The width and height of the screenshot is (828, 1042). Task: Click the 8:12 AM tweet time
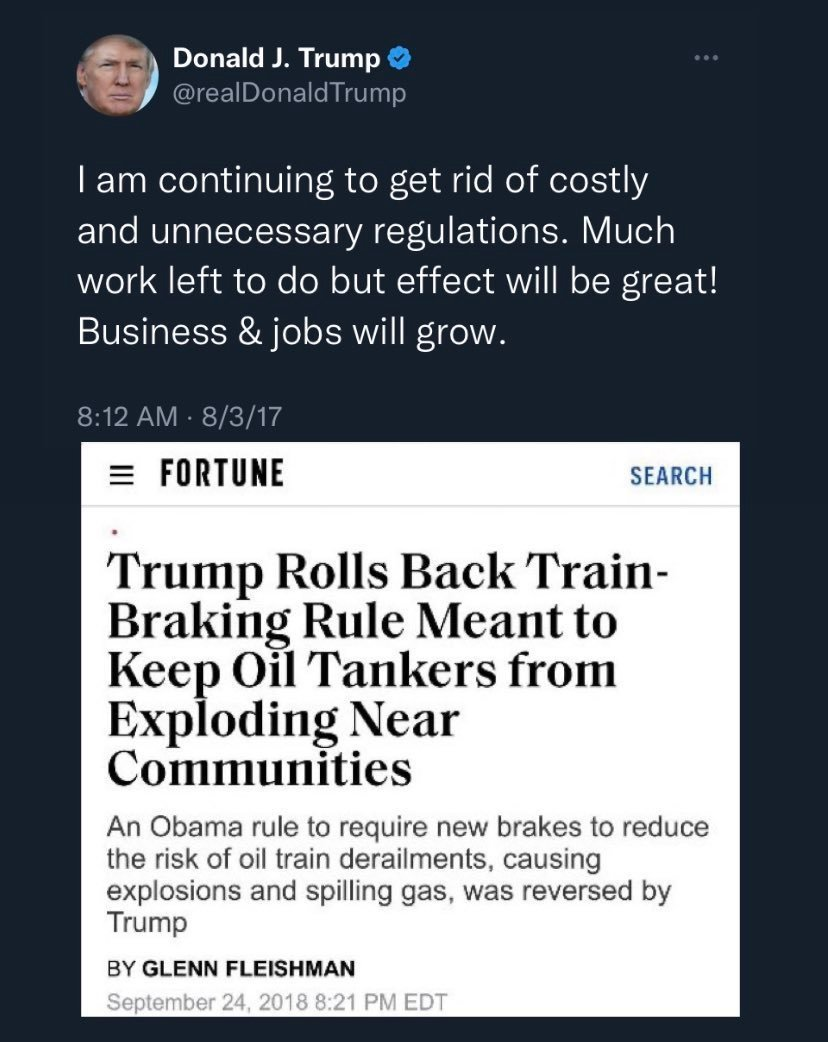[128, 417]
